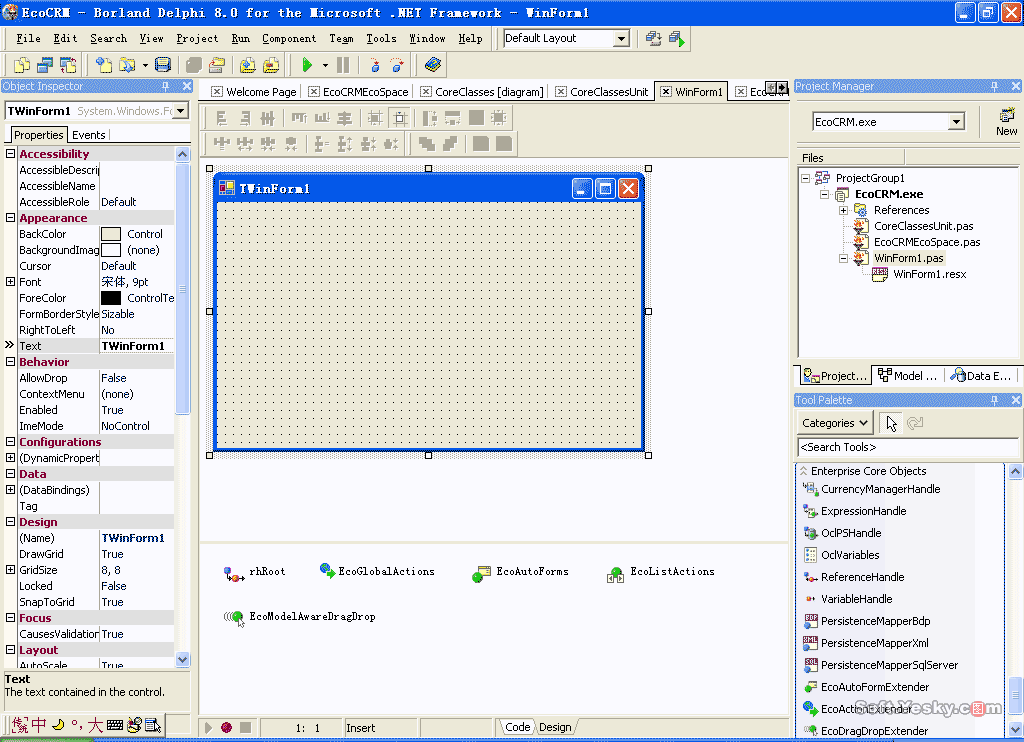Toggle the pressed Size to Grid button
Viewport: 1024px width, 742px height.
coord(400,118)
